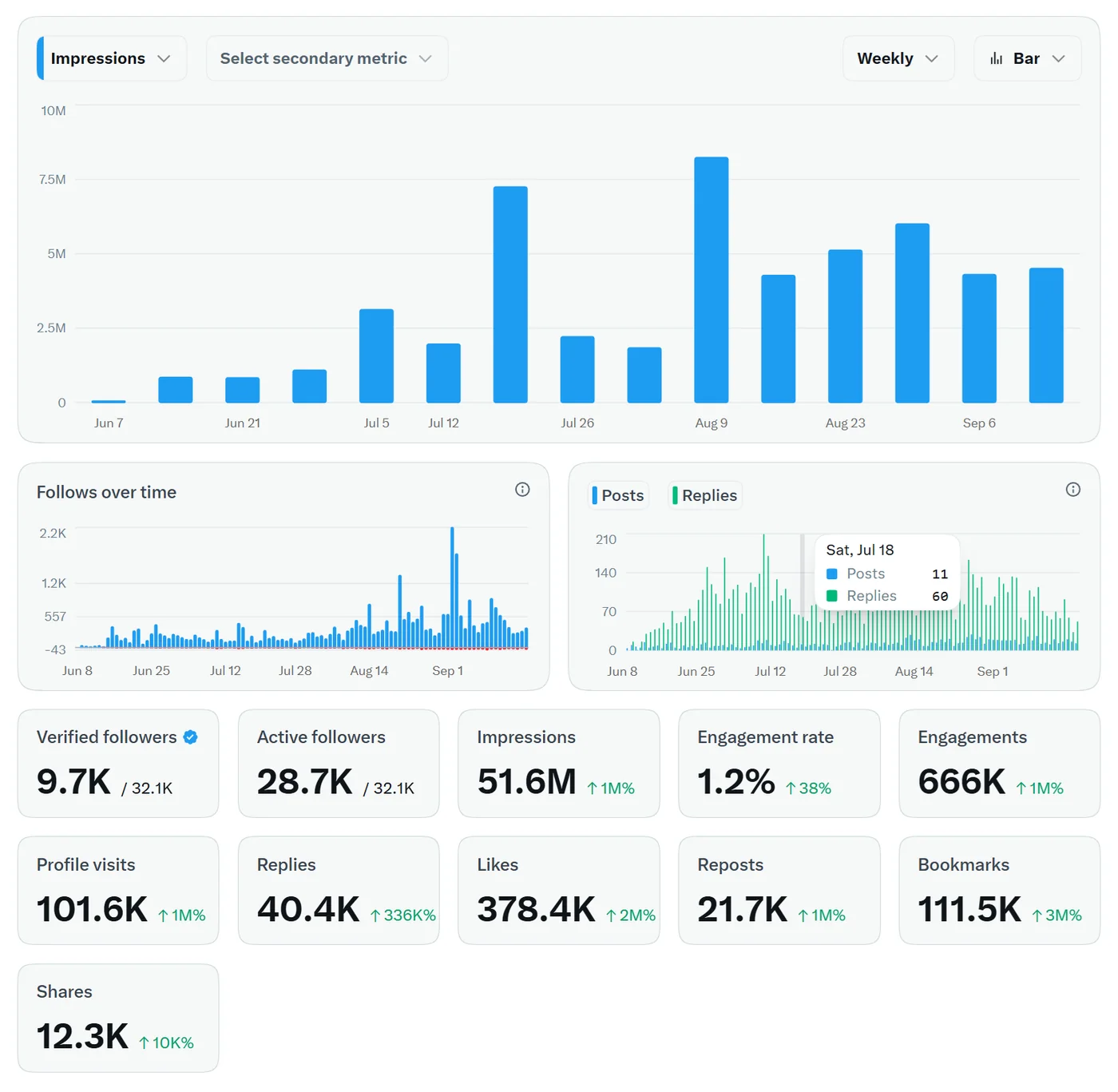Select the Engagements 666K card
1118x1092 pixels.
1000,764
